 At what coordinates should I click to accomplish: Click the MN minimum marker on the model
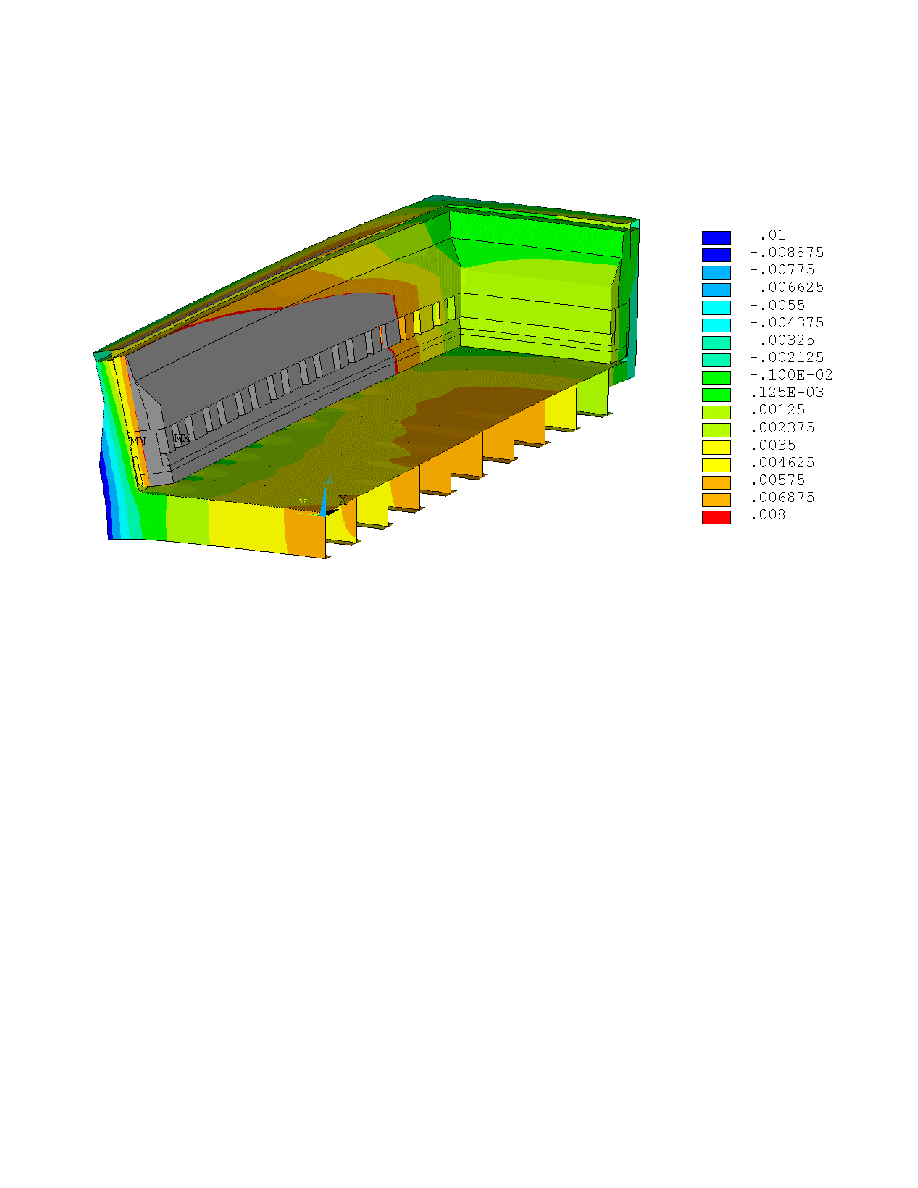[137, 440]
